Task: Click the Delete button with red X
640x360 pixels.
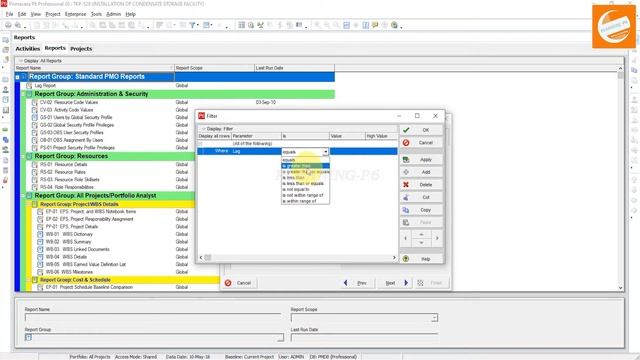Action: 421,185
